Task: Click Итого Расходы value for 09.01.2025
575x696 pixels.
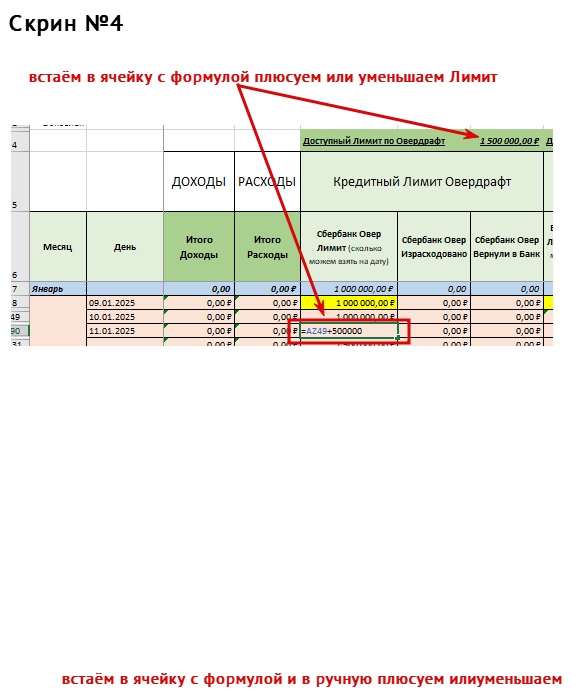Action: 267,303
